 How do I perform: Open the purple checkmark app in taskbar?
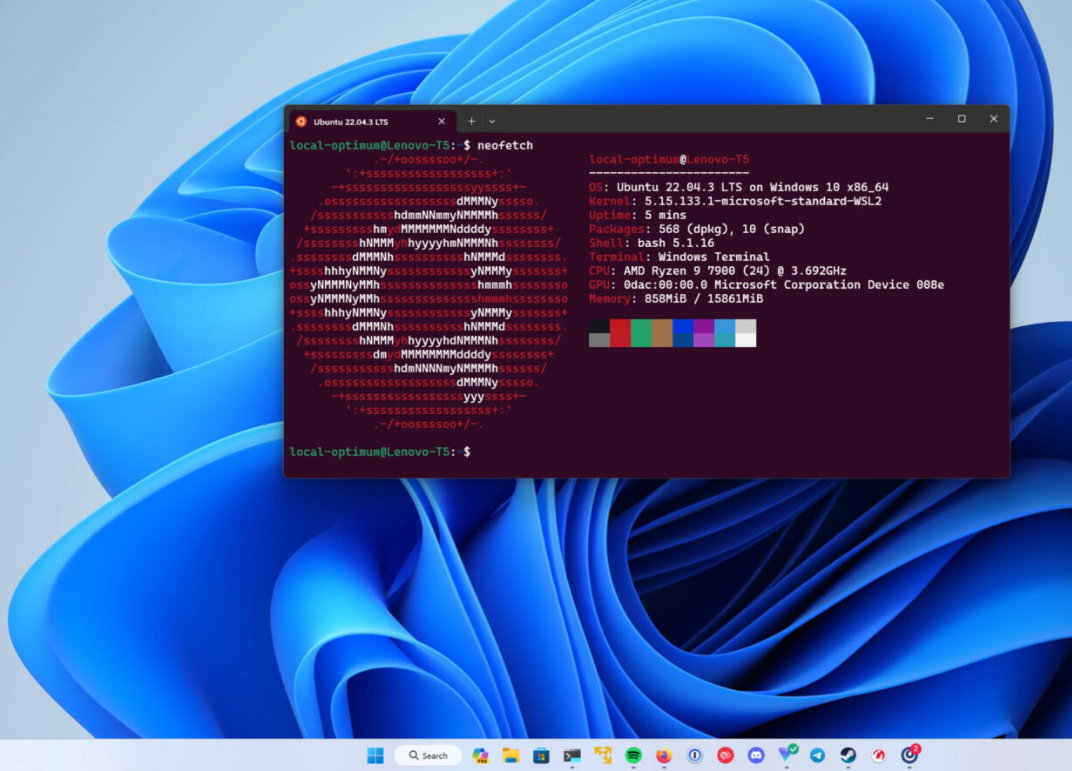[788, 754]
